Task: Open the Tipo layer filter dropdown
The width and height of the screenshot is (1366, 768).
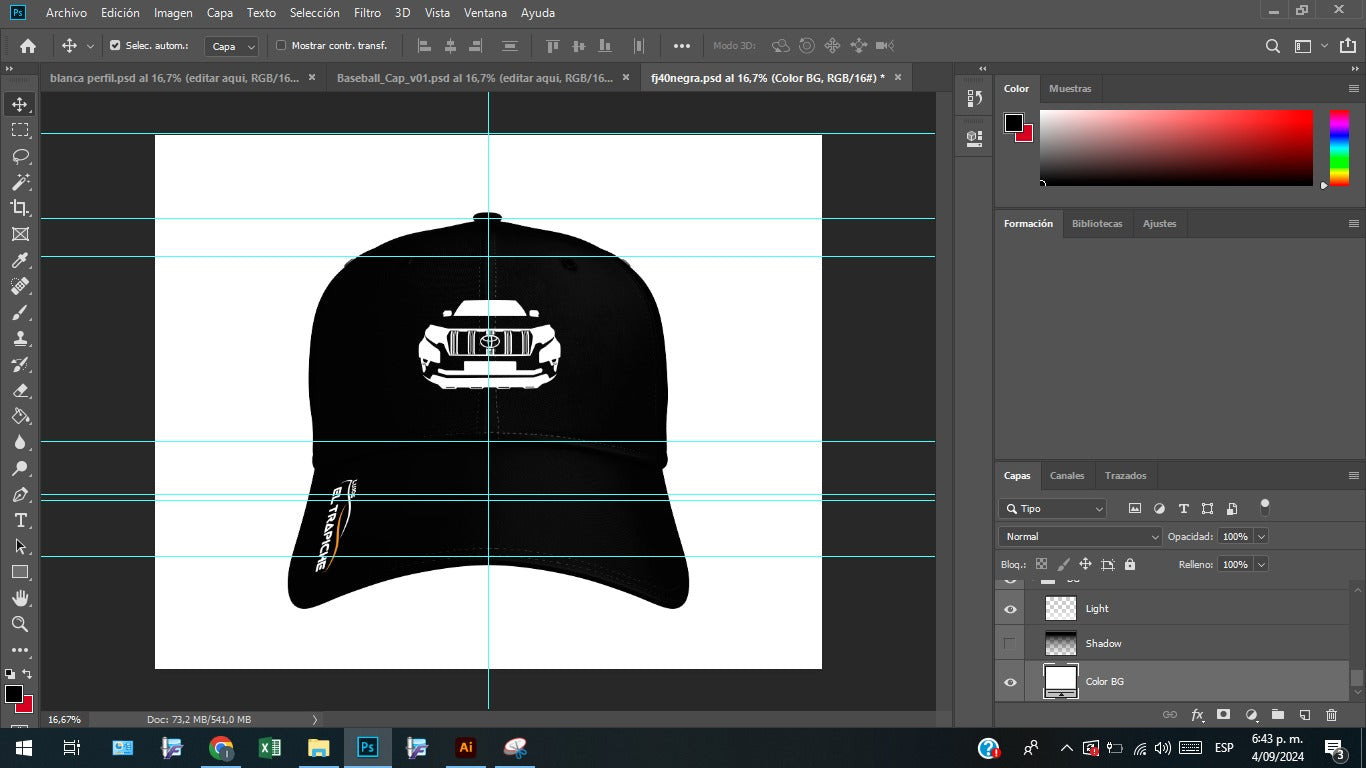Action: pyautogui.click(x=1053, y=508)
